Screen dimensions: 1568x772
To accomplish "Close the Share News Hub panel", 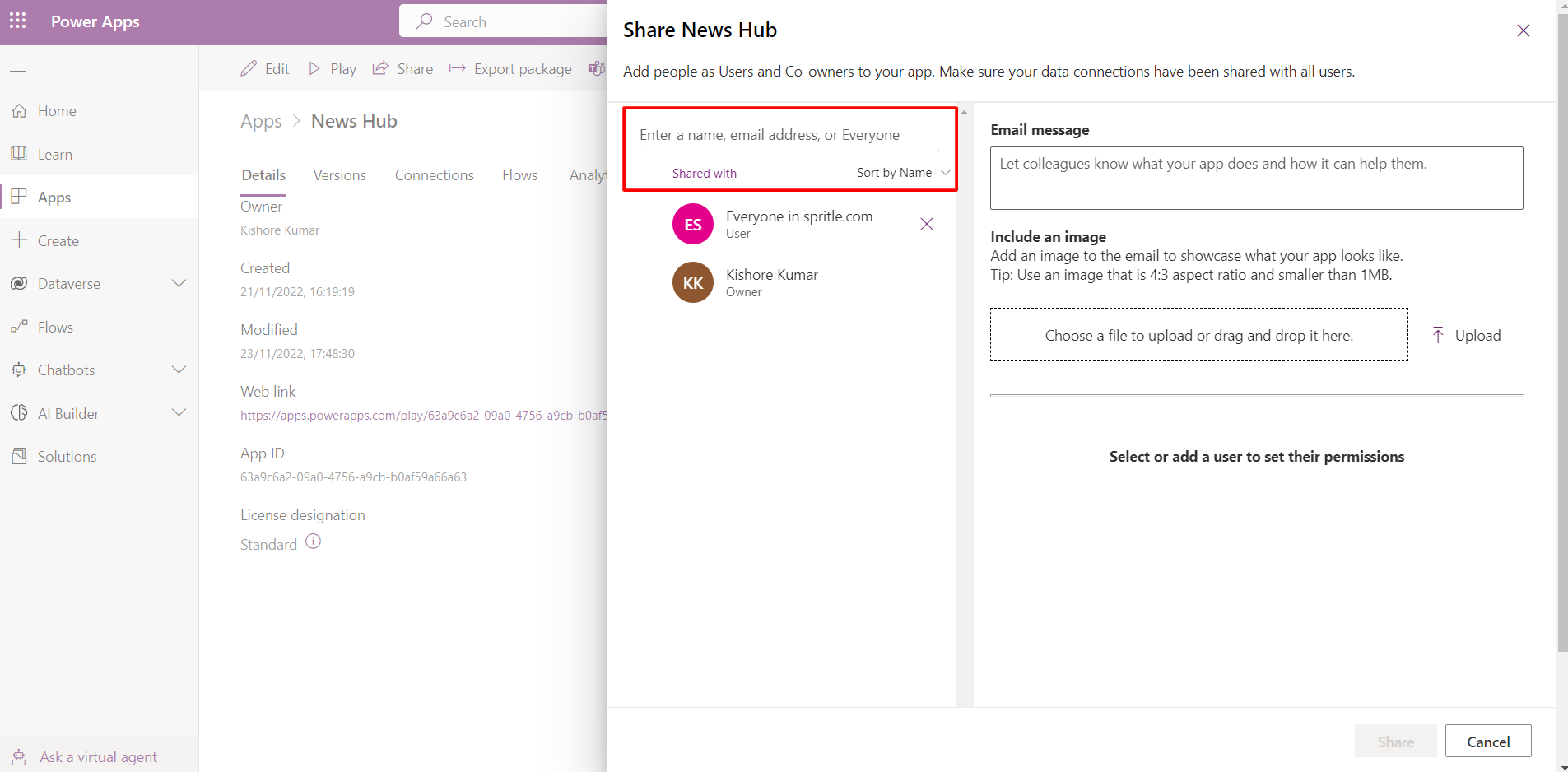I will (x=1524, y=30).
